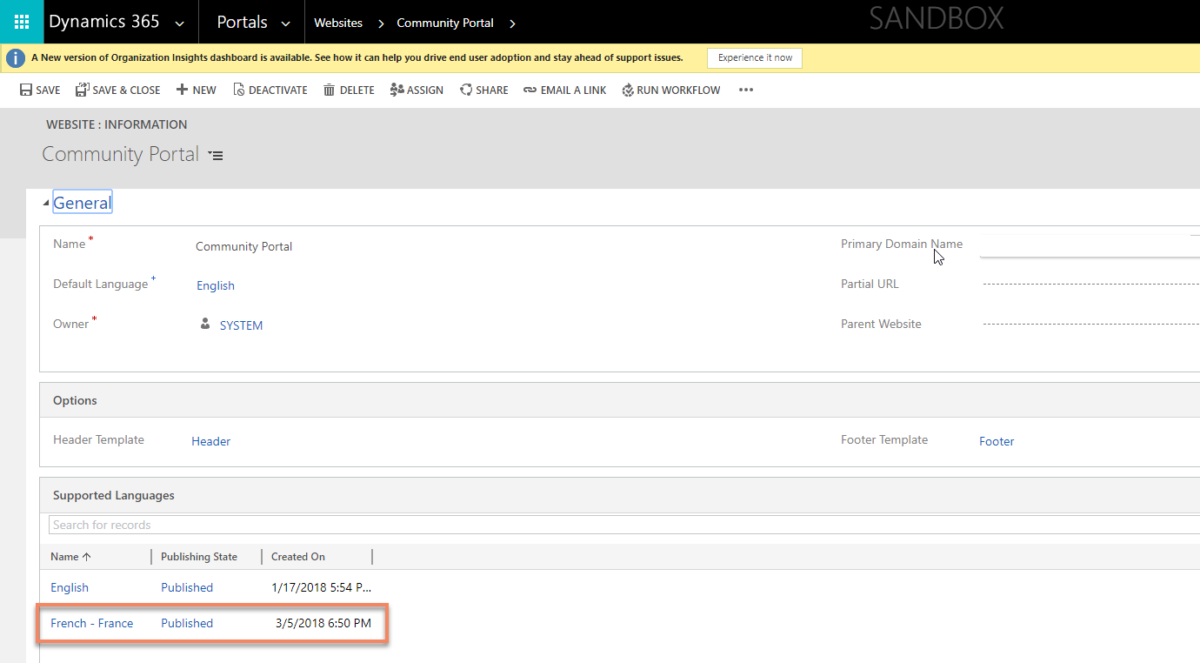Image resolution: width=1200 pixels, height=663 pixels.
Task: Click the Community Portal name field value
Action: 244,246
